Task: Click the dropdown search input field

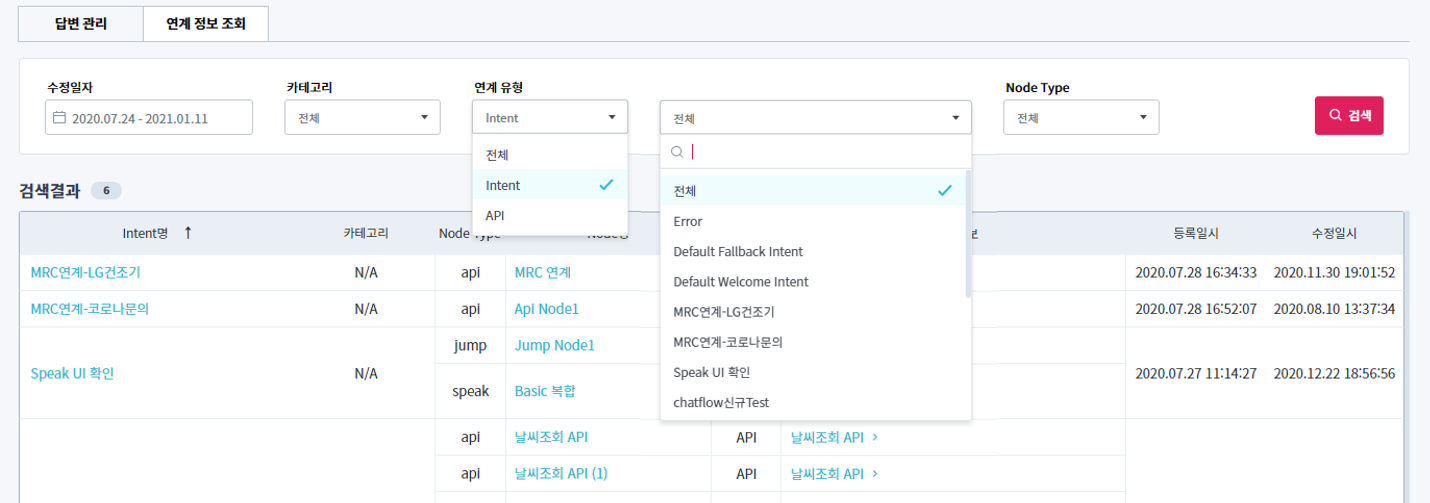Action: click(x=825, y=152)
